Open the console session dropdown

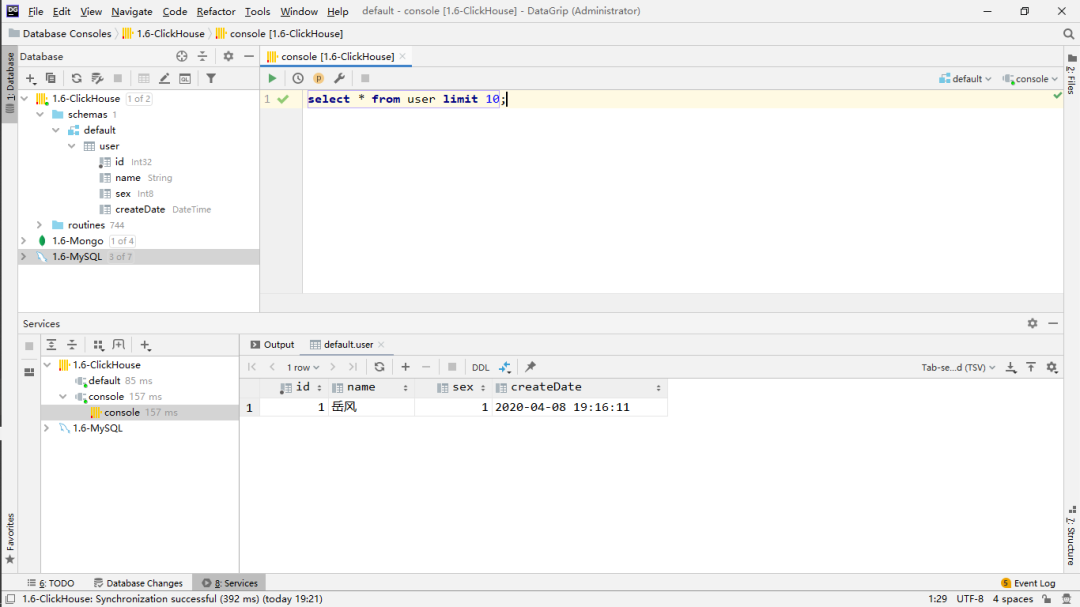coord(1030,79)
